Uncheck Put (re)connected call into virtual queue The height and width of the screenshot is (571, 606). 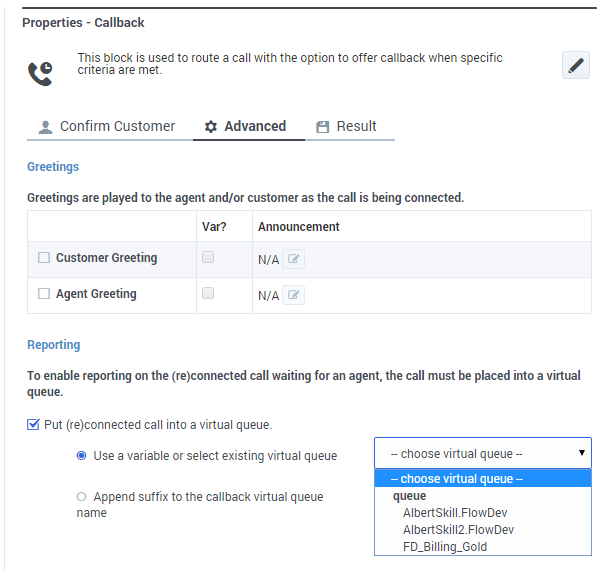tap(33, 425)
